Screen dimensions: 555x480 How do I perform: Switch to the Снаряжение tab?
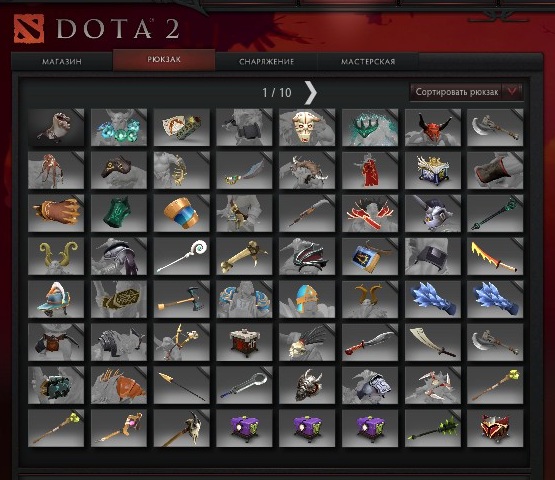tap(267, 62)
